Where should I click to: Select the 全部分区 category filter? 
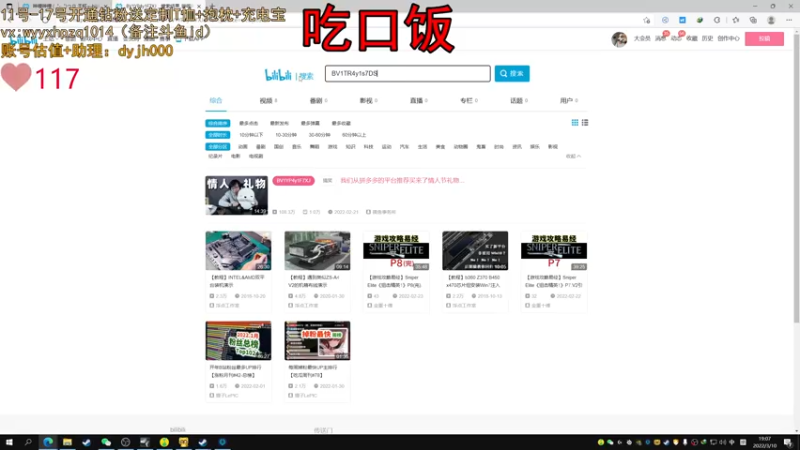tap(217, 146)
